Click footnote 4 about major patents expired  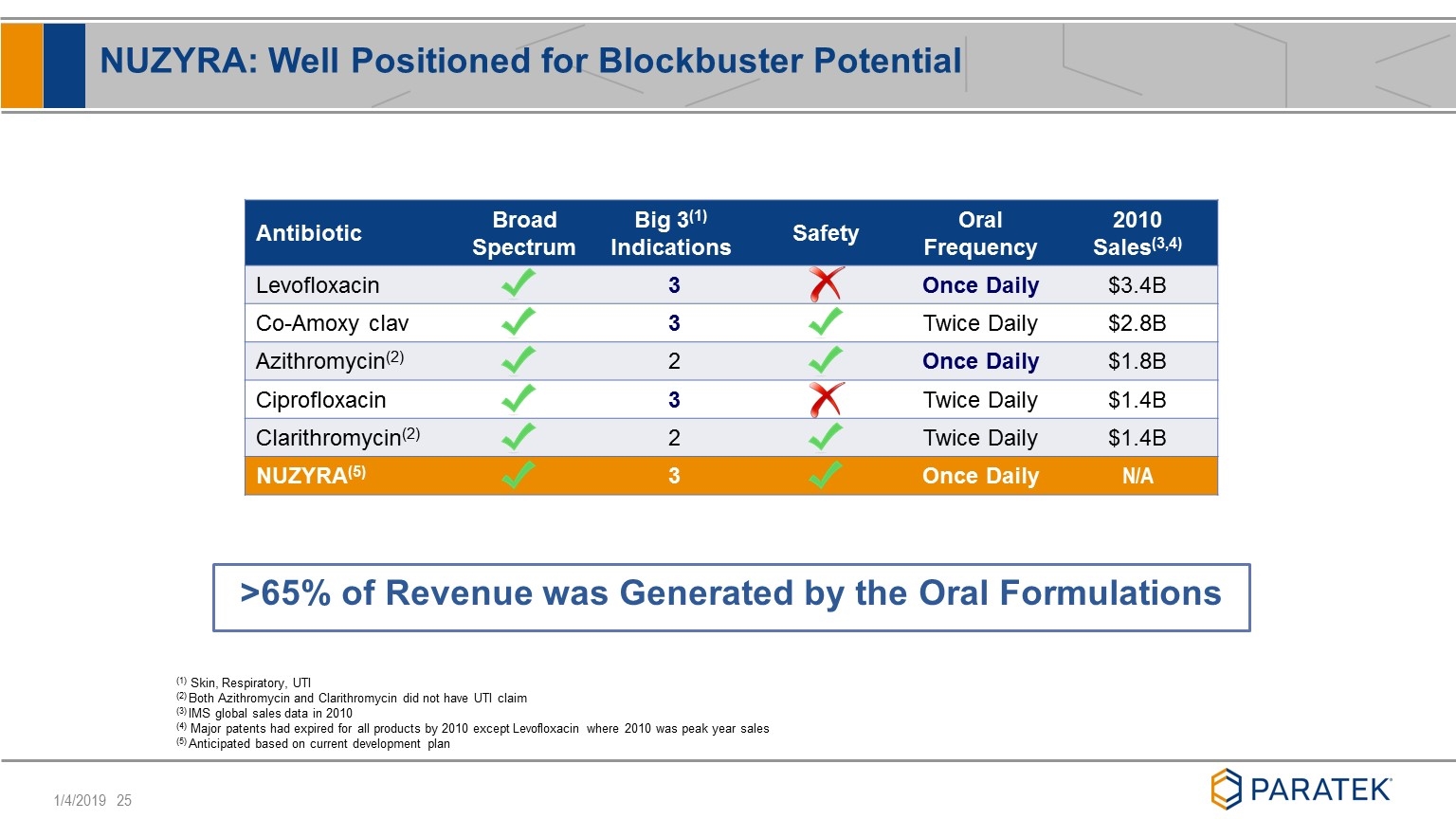click(472, 728)
